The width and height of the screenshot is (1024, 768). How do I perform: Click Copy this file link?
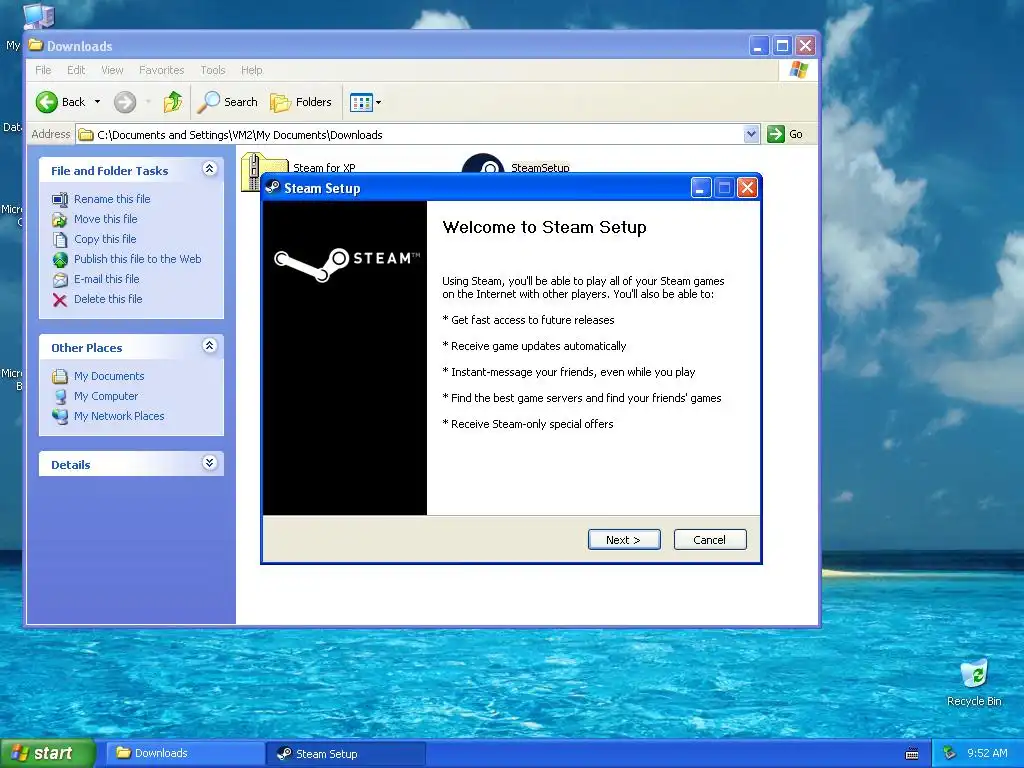[104, 239]
